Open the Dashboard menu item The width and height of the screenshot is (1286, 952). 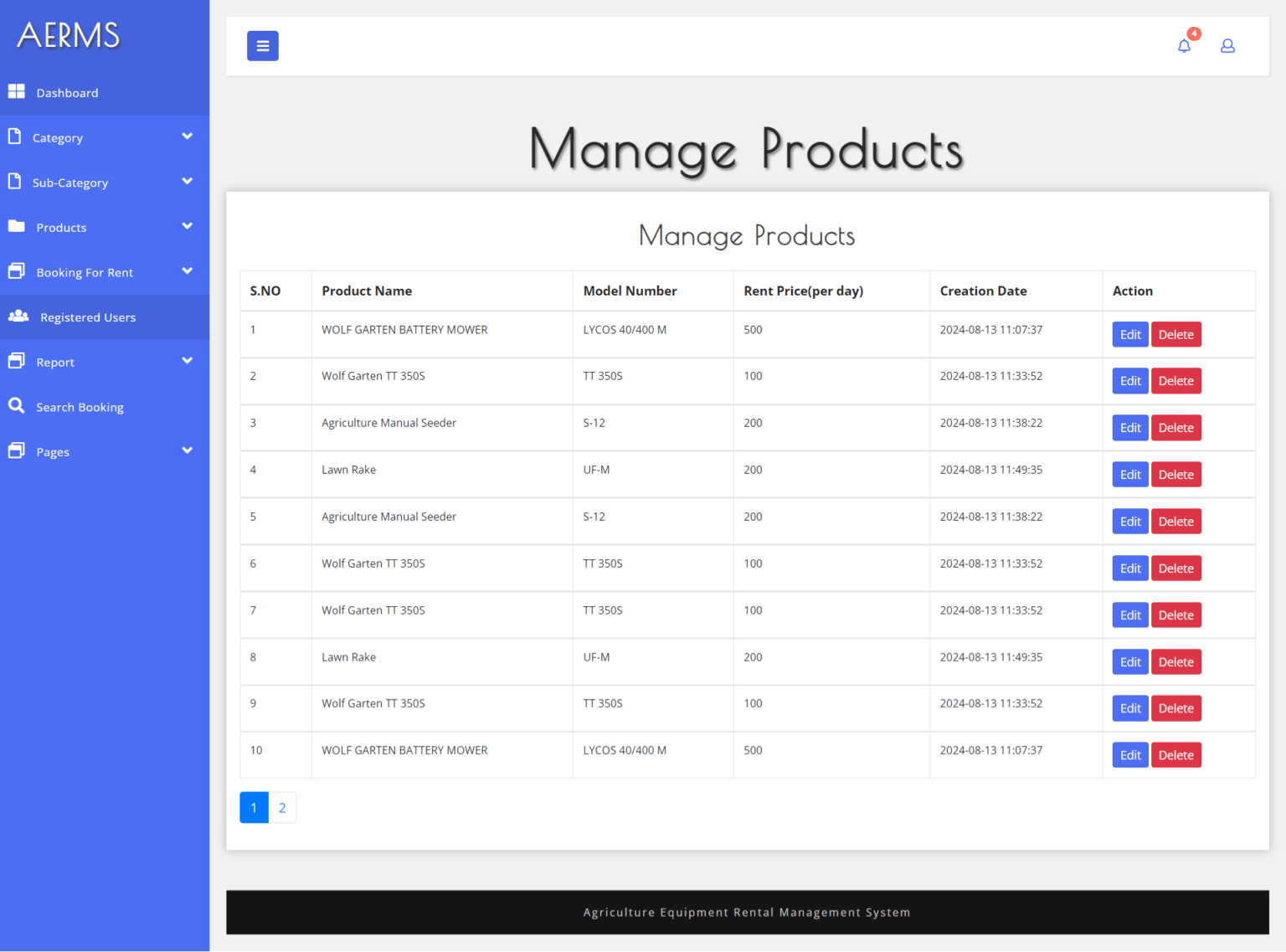105,93
